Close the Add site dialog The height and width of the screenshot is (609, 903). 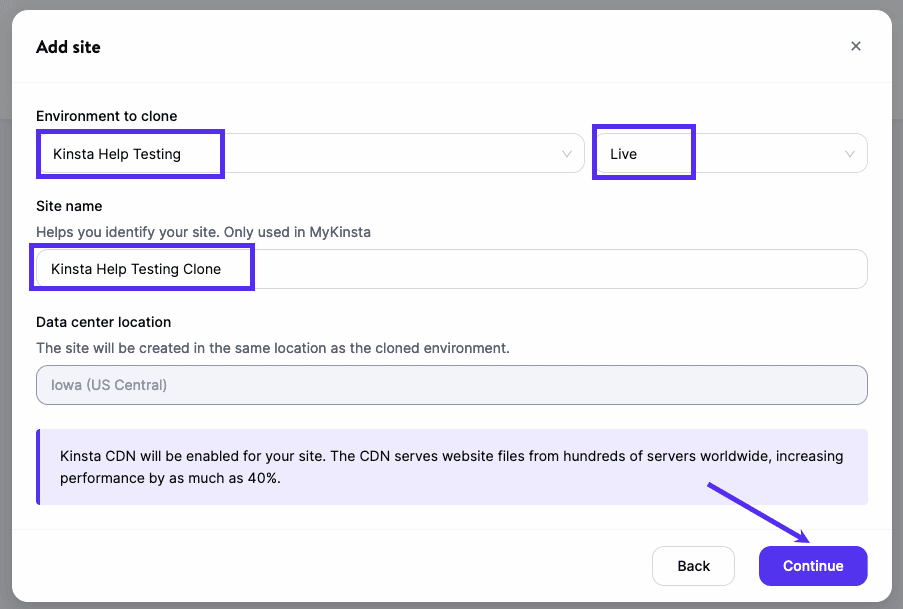[855, 46]
